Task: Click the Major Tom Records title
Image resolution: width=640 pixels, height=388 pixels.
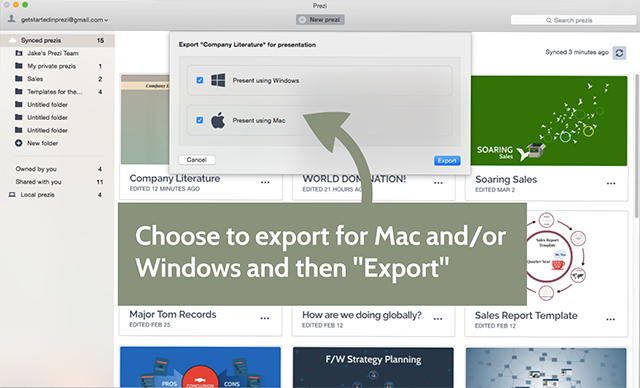Action: 173,315
